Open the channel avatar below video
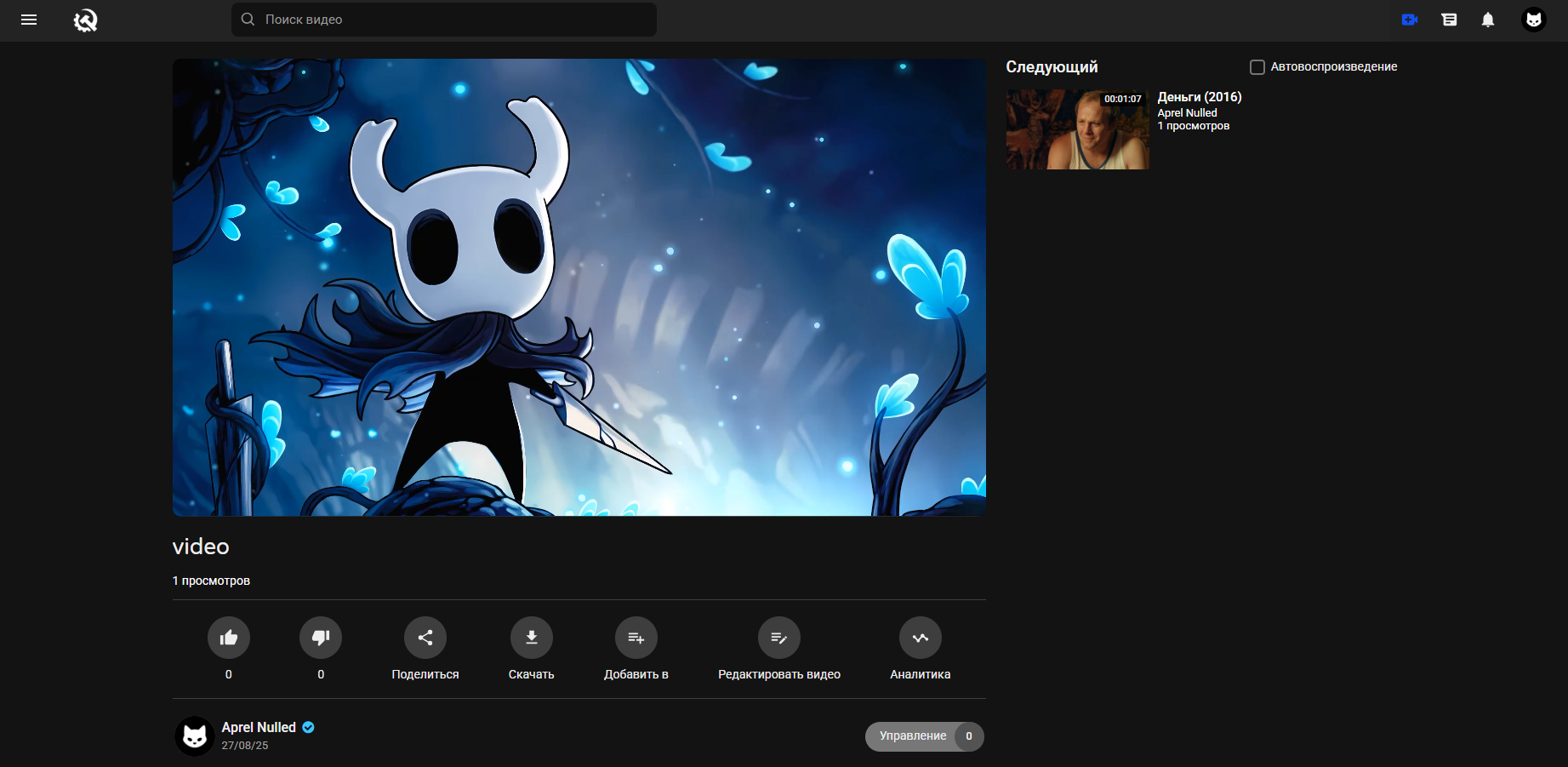Viewport: 1568px width, 767px height. click(195, 736)
